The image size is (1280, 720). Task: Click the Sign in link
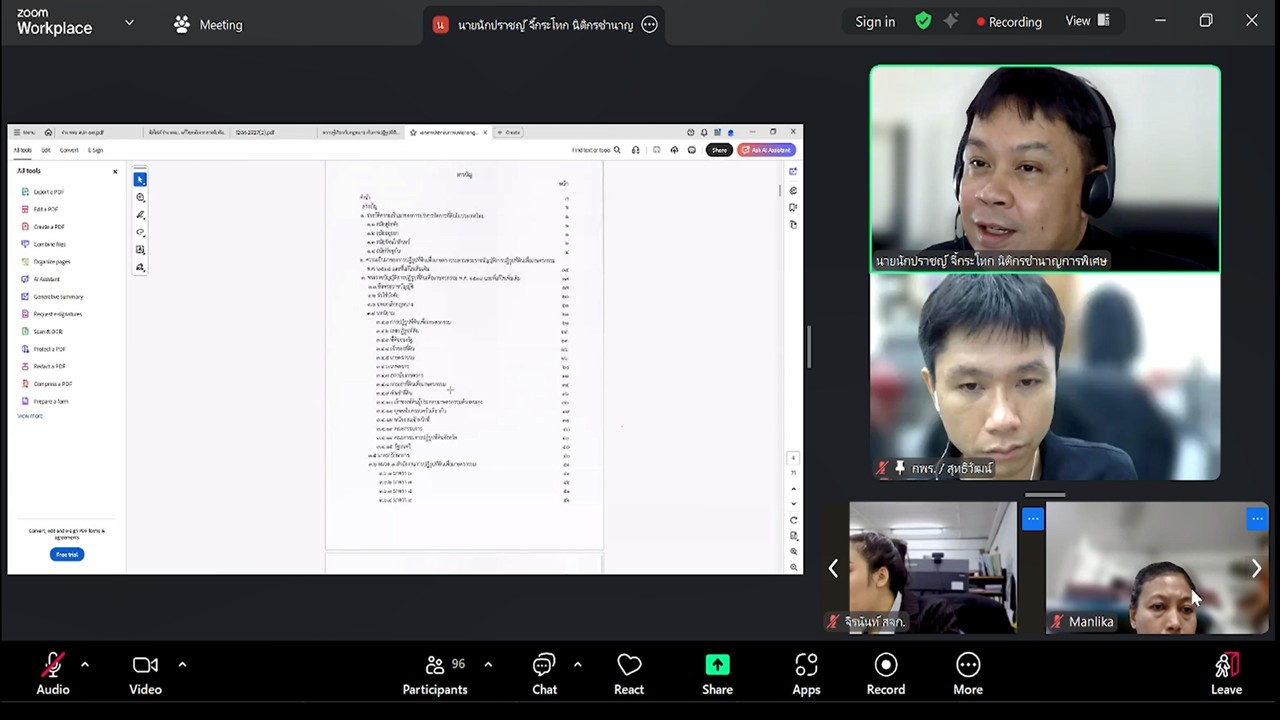click(875, 22)
